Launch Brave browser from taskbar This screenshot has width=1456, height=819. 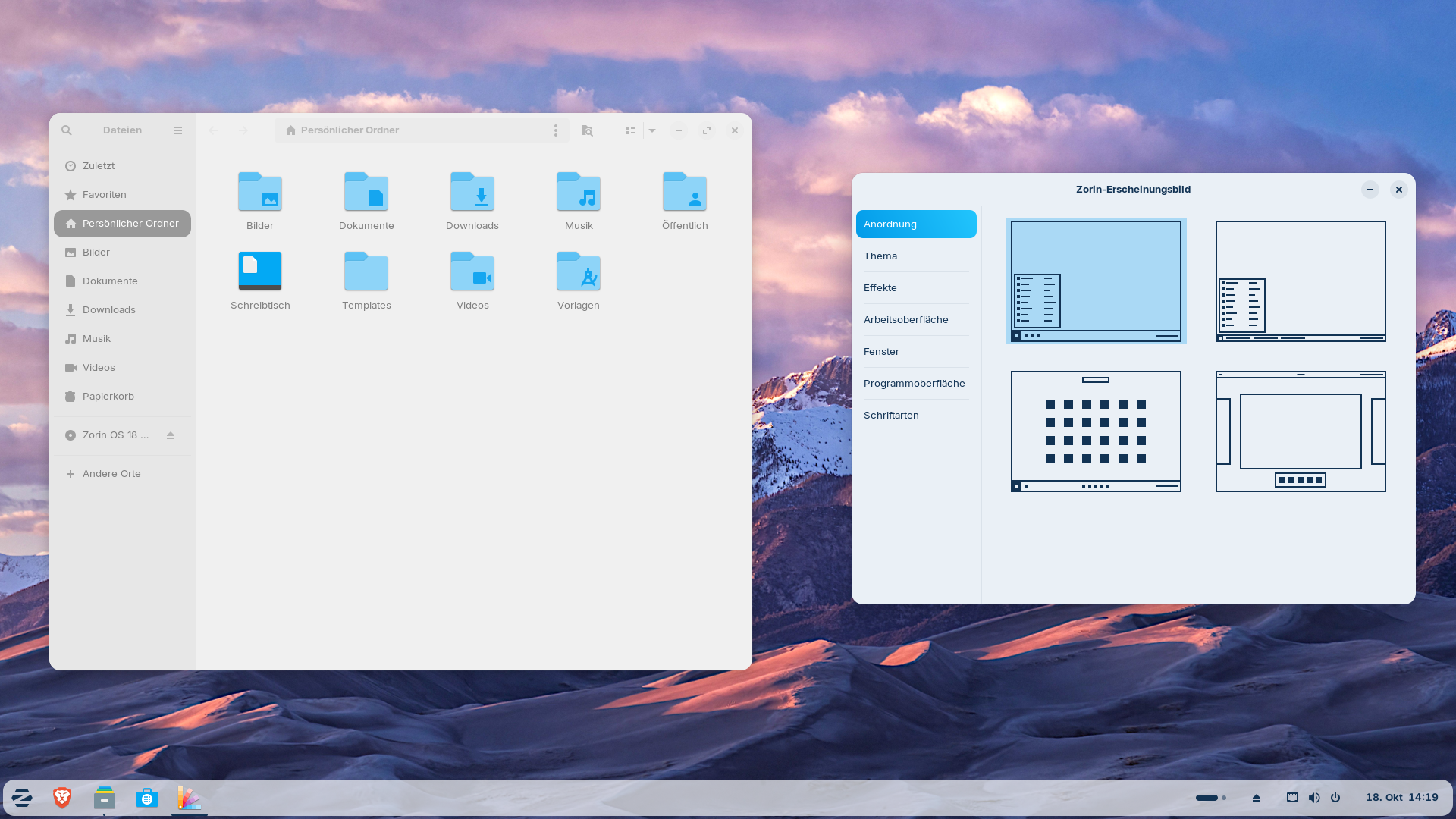pyautogui.click(x=62, y=798)
